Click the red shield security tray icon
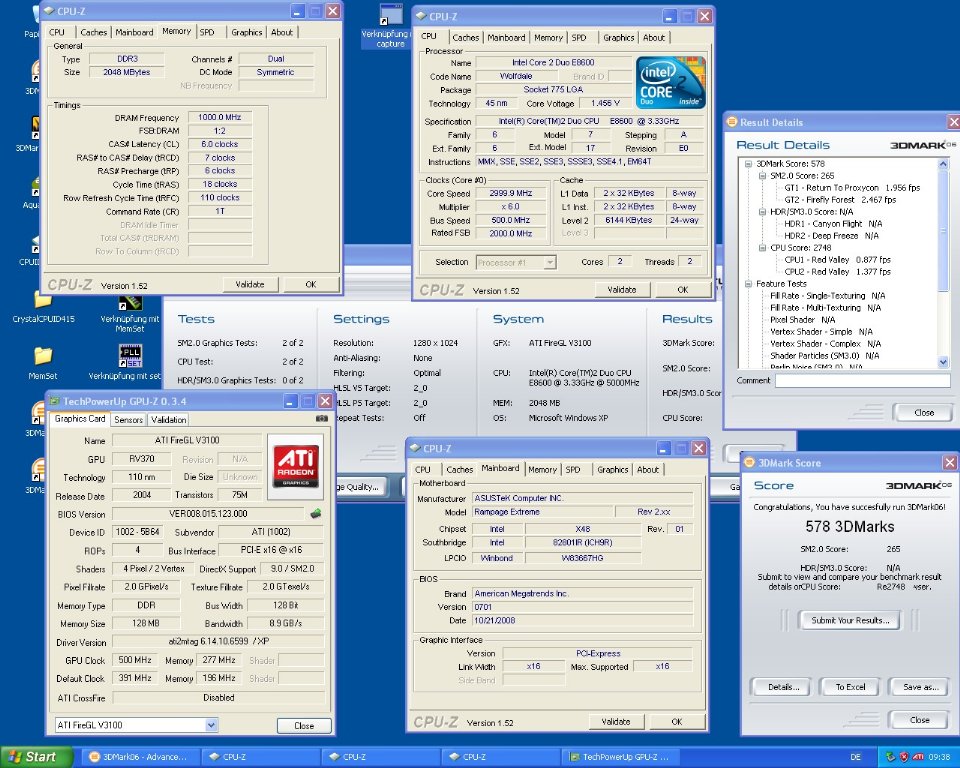Screen dimensions: 960x768 point(904,757)
